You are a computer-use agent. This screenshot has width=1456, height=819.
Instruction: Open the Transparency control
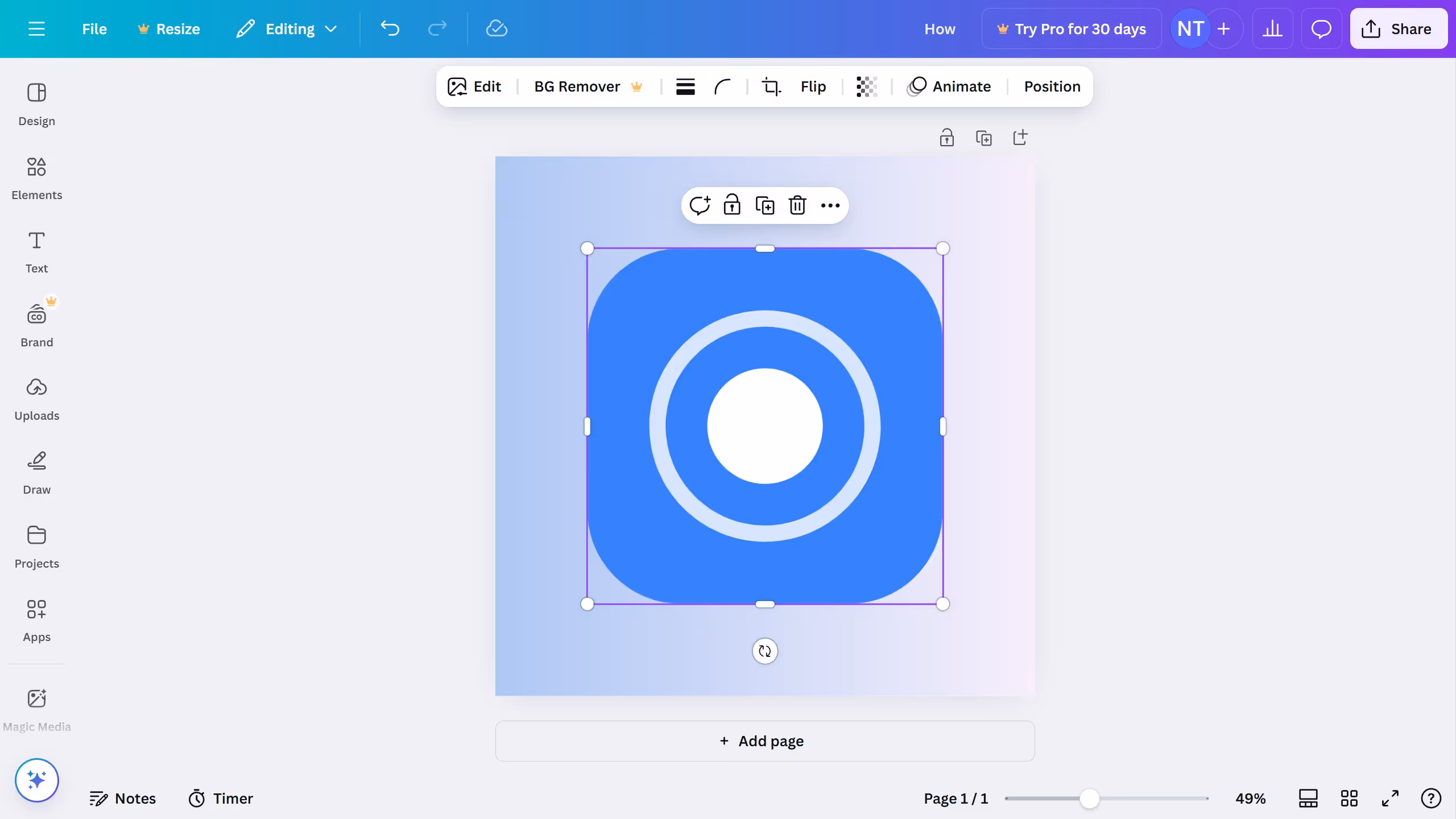click(x=866, y=86)
